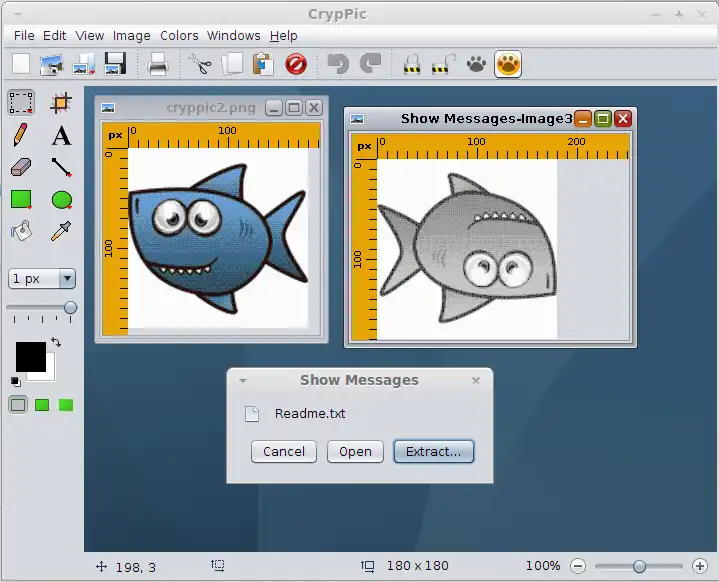The width and height of the screenshot is (719, 582).
Task: Click the Extract... button
Action: 433,452
